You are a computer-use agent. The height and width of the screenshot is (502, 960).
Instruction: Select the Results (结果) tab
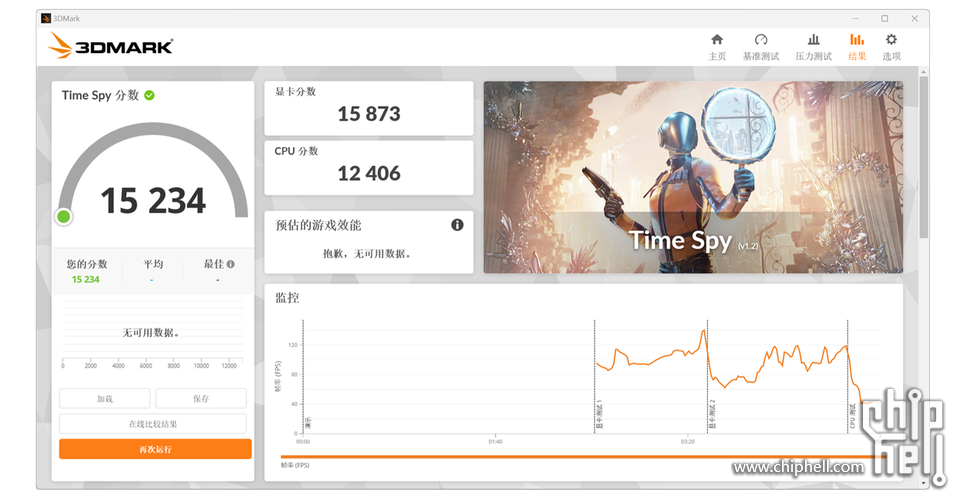click(x=857, y=47)
